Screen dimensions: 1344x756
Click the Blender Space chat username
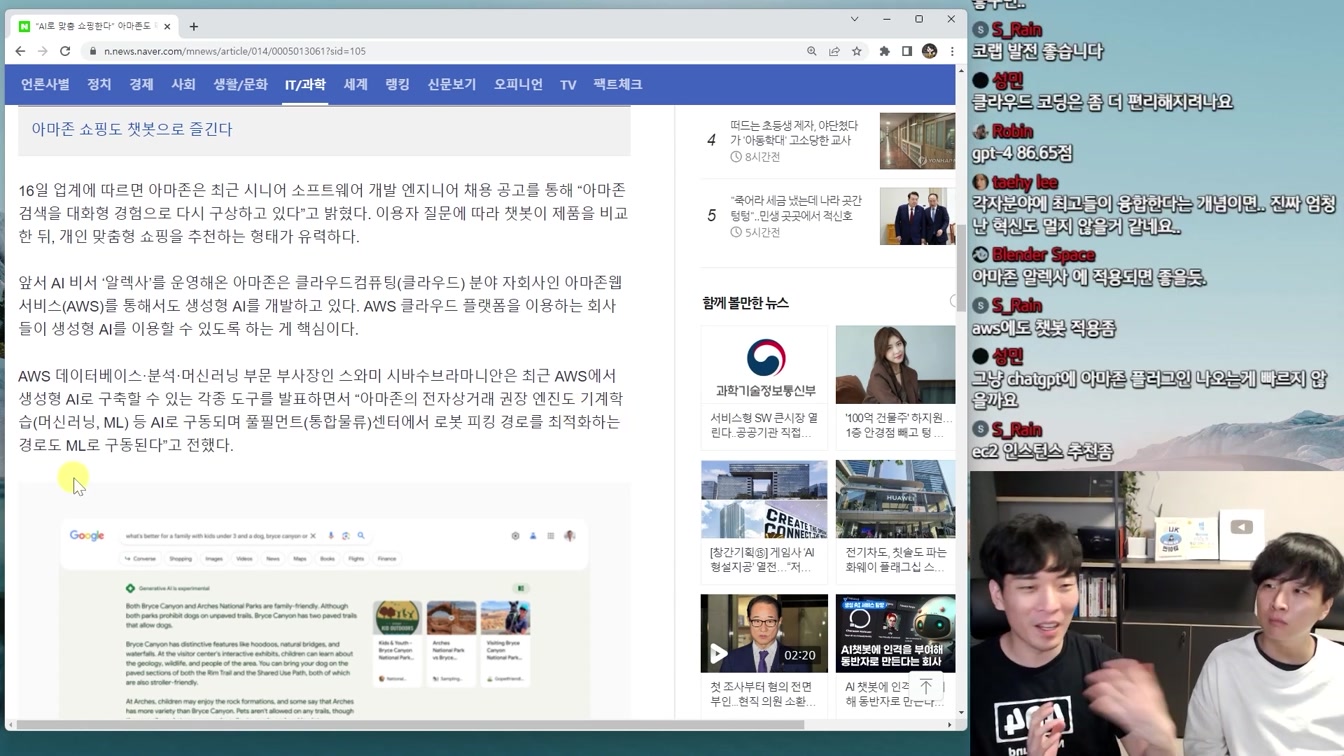pyautogui.click(x=1043, y=255)
